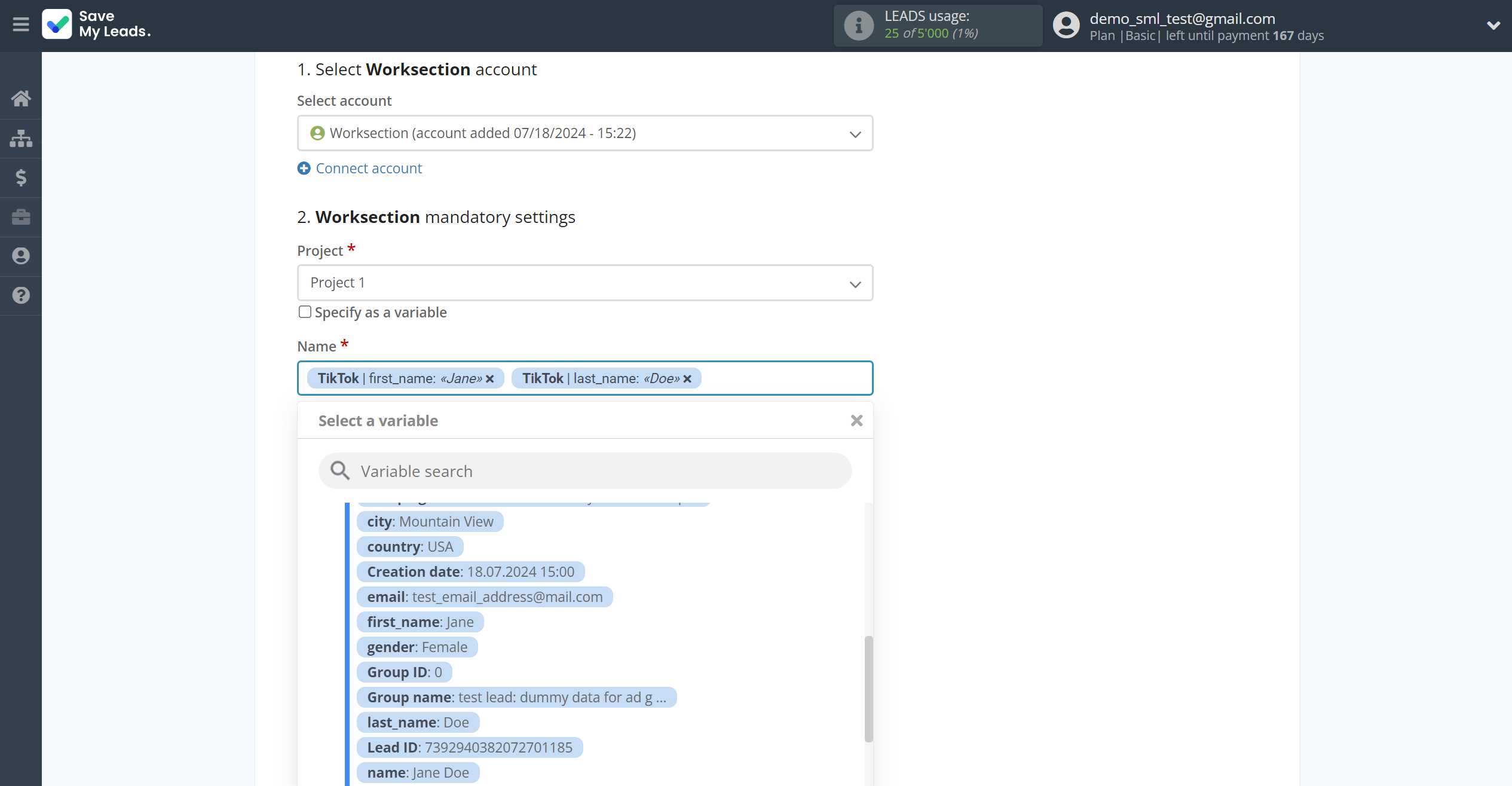Toggle Specify as a variable checkbox
This screenshot has height=786, width=1512.
(305, 312)
